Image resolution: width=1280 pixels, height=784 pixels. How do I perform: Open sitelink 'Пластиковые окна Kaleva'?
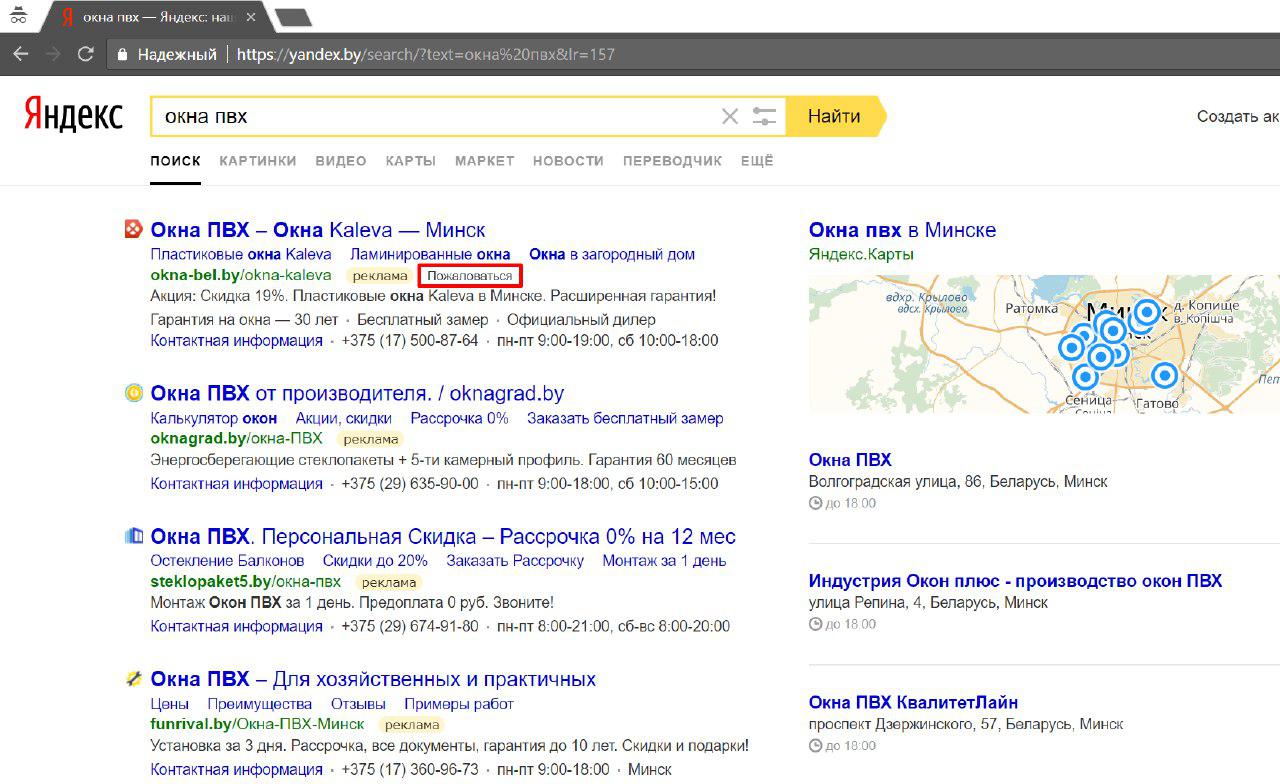241,254
